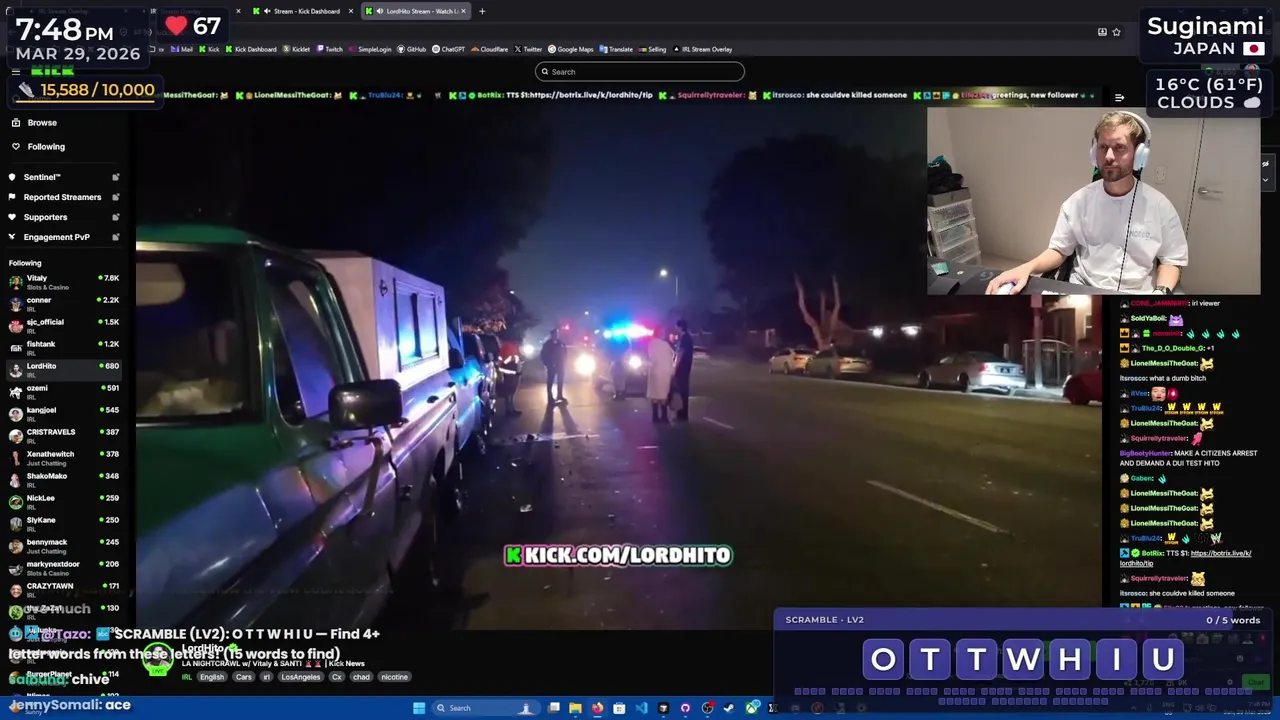
Task: Close the Stream - Kick Dashboard tab
Action: click(351, 11)
